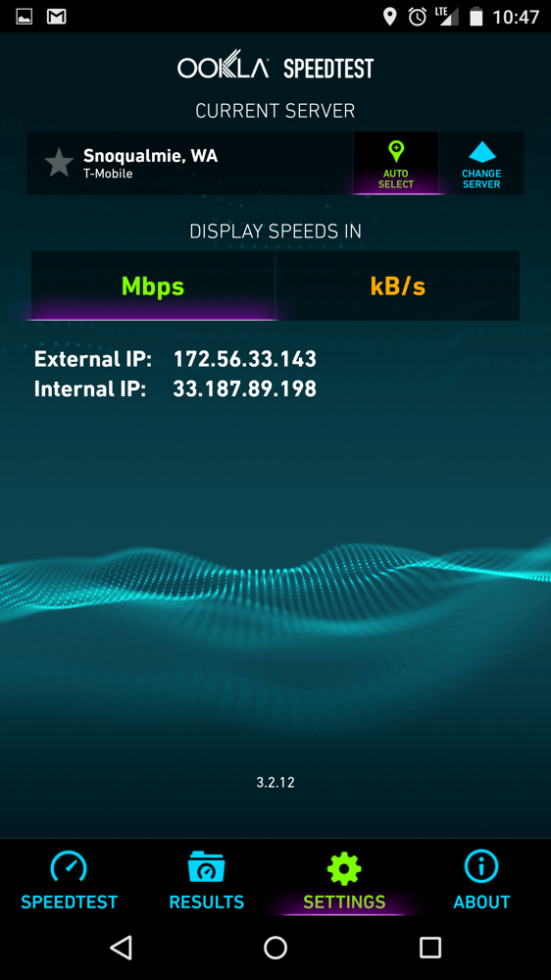
Task: Tap the Gmail notification icon in status bar
Action: [57, 17]
